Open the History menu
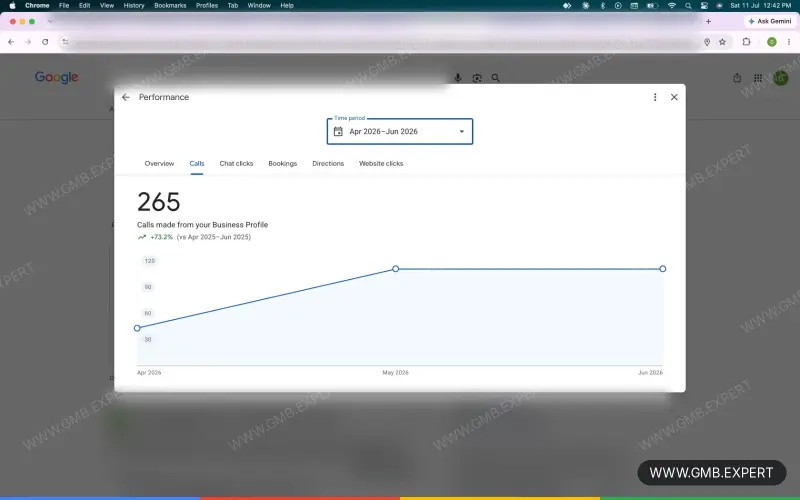800x500 pixels. coord(134,6)
